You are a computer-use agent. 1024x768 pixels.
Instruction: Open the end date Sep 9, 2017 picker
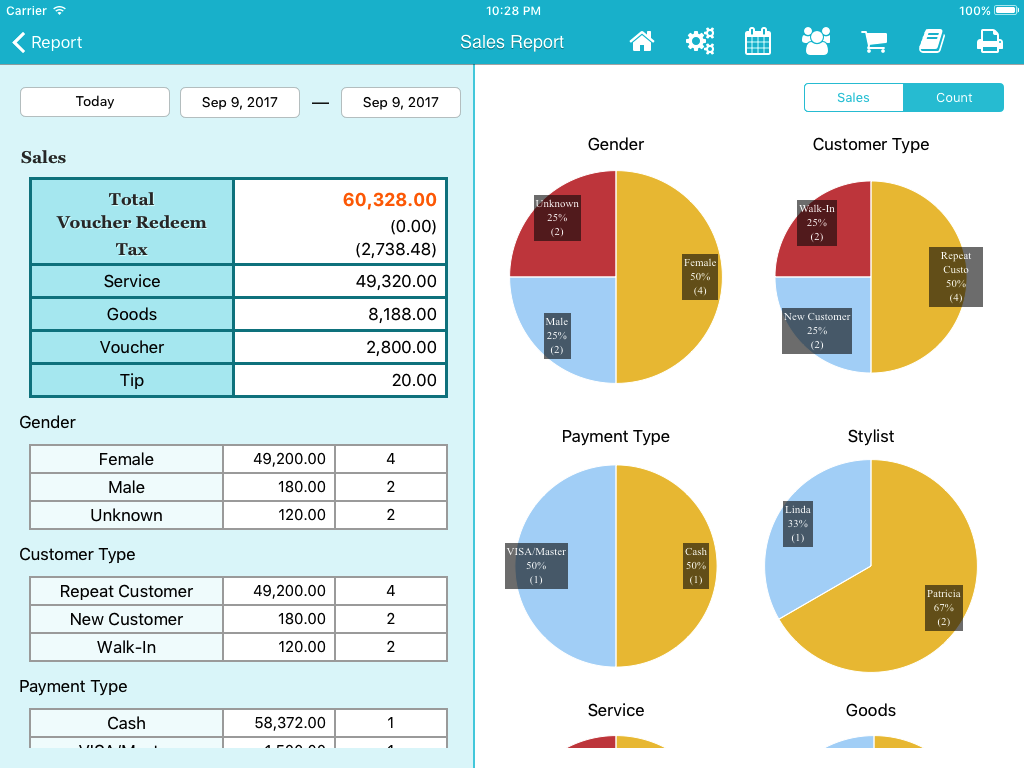pos(400,102)
